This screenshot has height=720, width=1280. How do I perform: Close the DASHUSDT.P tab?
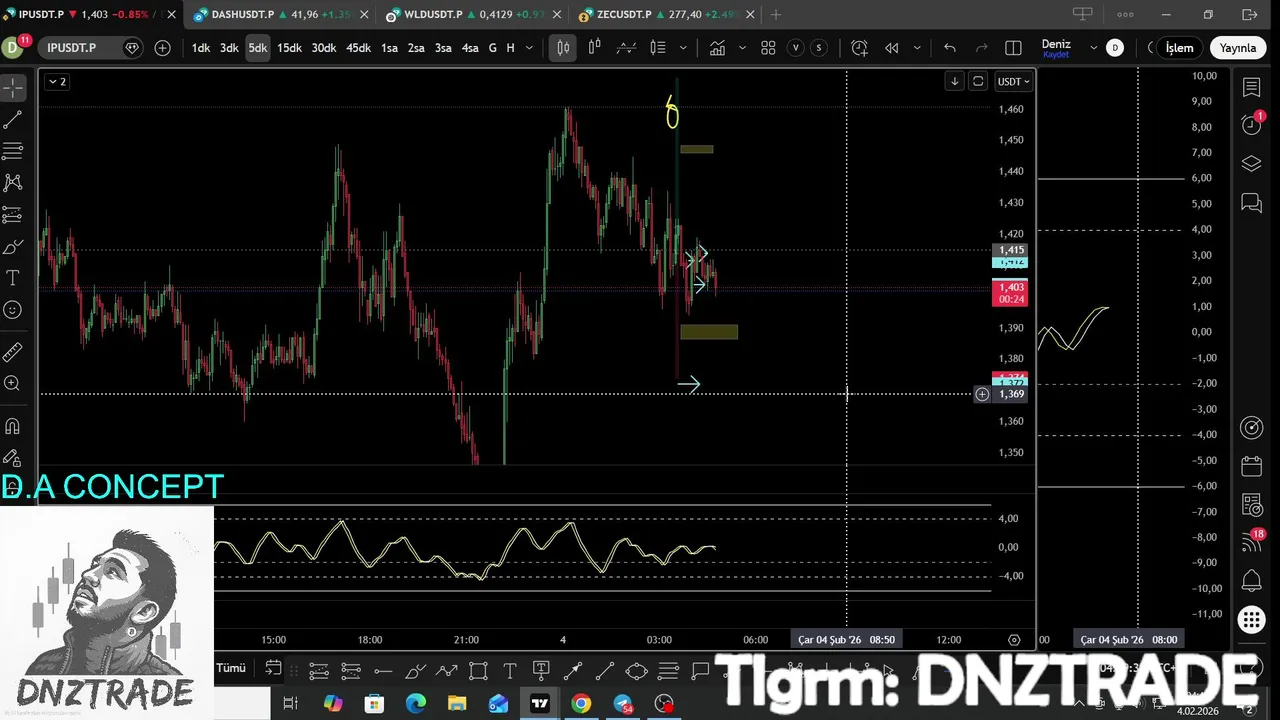[x=364, y=15]
